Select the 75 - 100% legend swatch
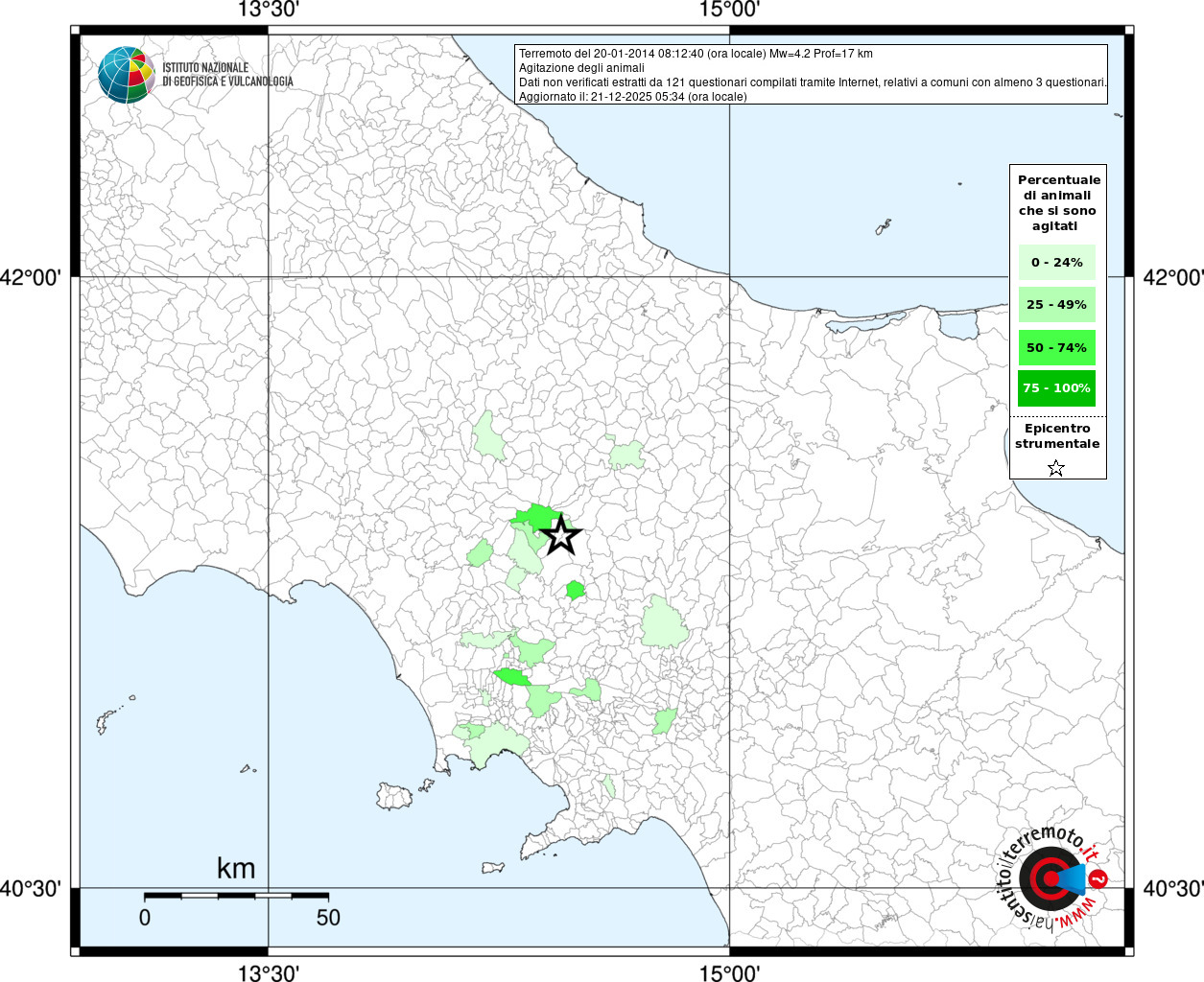Image resolution: width=1204 pixels, height=982 pixels. [1056, 388]
